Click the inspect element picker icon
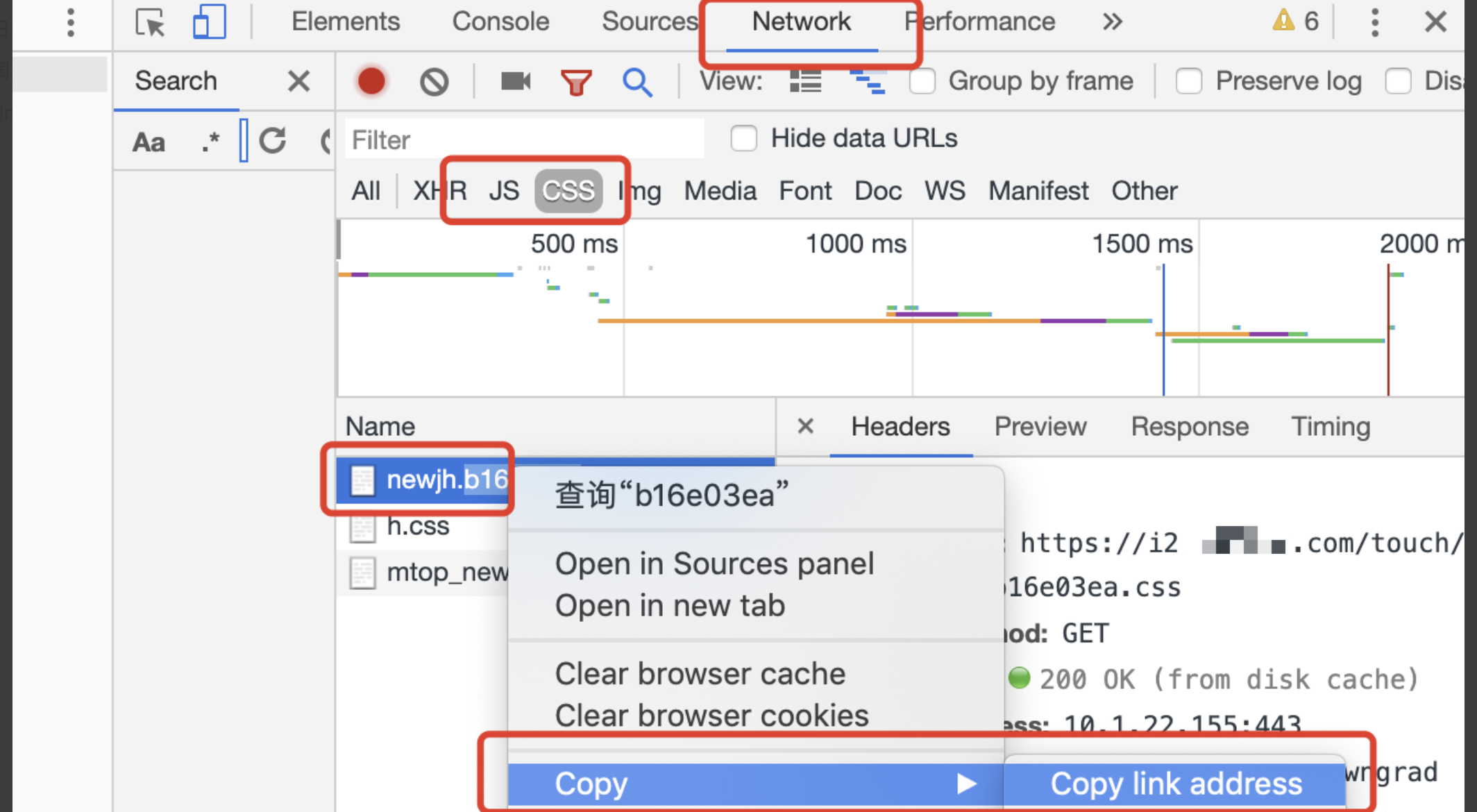The image size is (1477, 812). [x=150, y=22]
